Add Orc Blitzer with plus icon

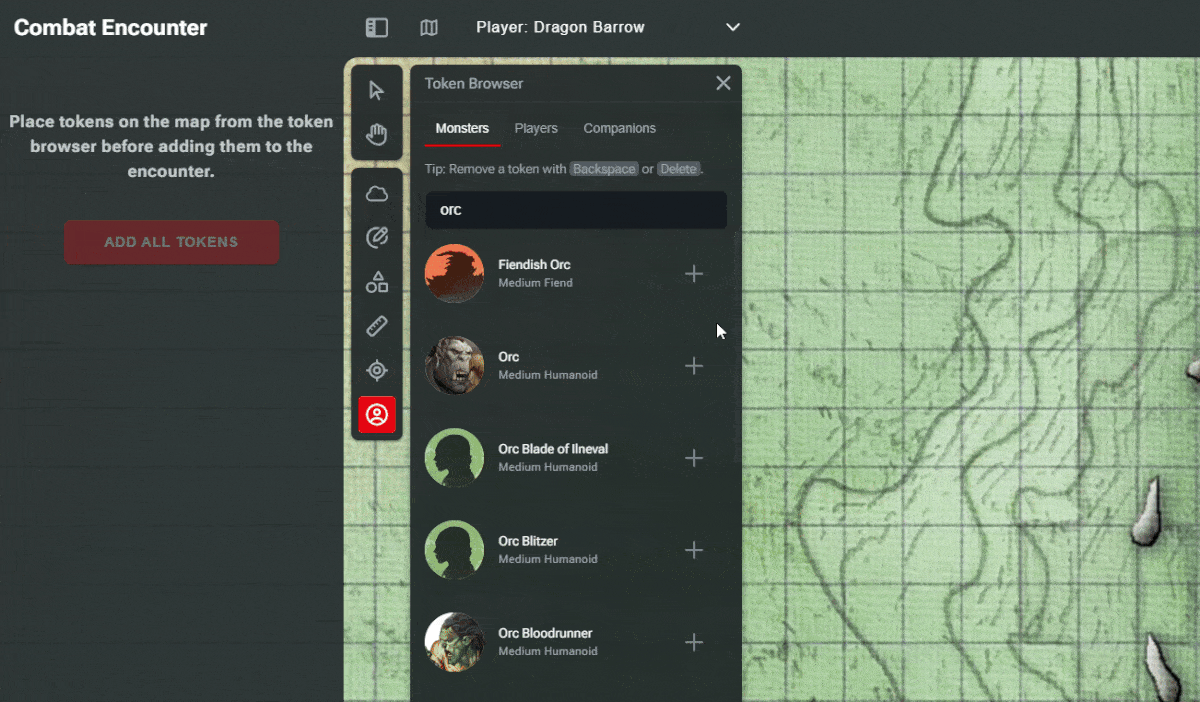pyautogui.click(x=694, y=550)
